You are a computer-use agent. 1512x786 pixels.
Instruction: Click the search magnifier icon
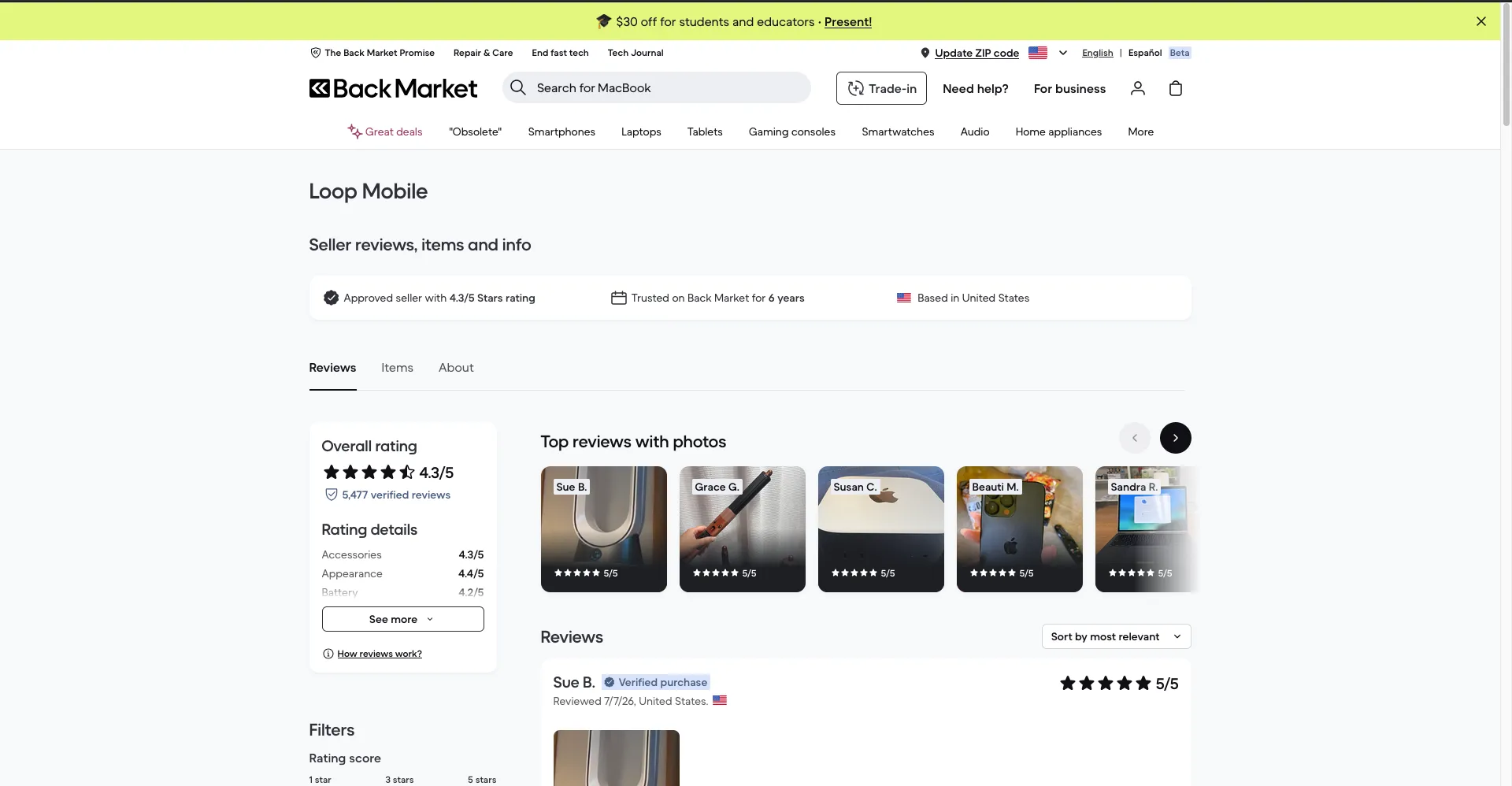click(x=517, y=87)
